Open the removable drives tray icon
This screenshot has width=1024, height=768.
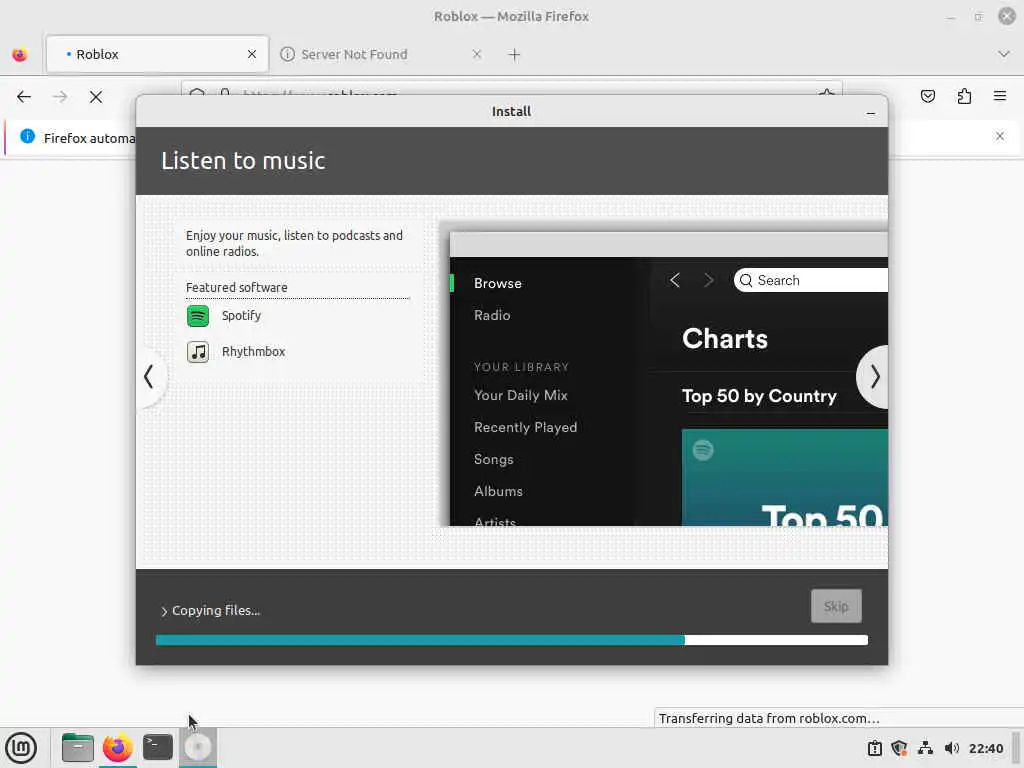pos(874,748)
